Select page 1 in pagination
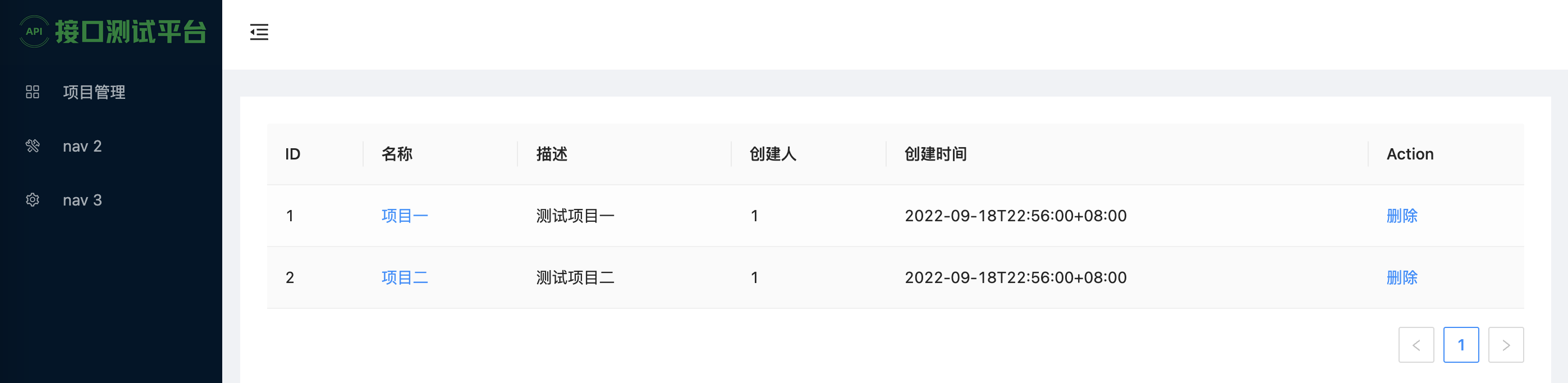 [x=1461, y=345]
